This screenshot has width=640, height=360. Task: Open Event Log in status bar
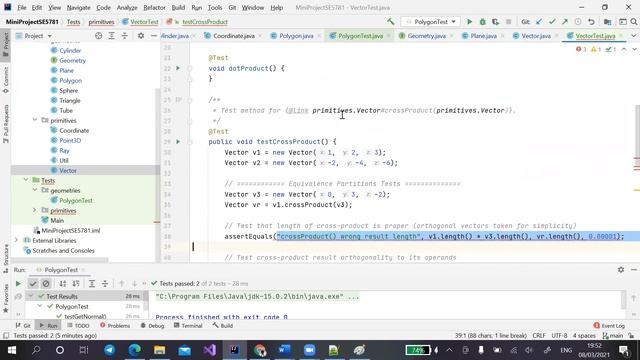pos(609,326)
